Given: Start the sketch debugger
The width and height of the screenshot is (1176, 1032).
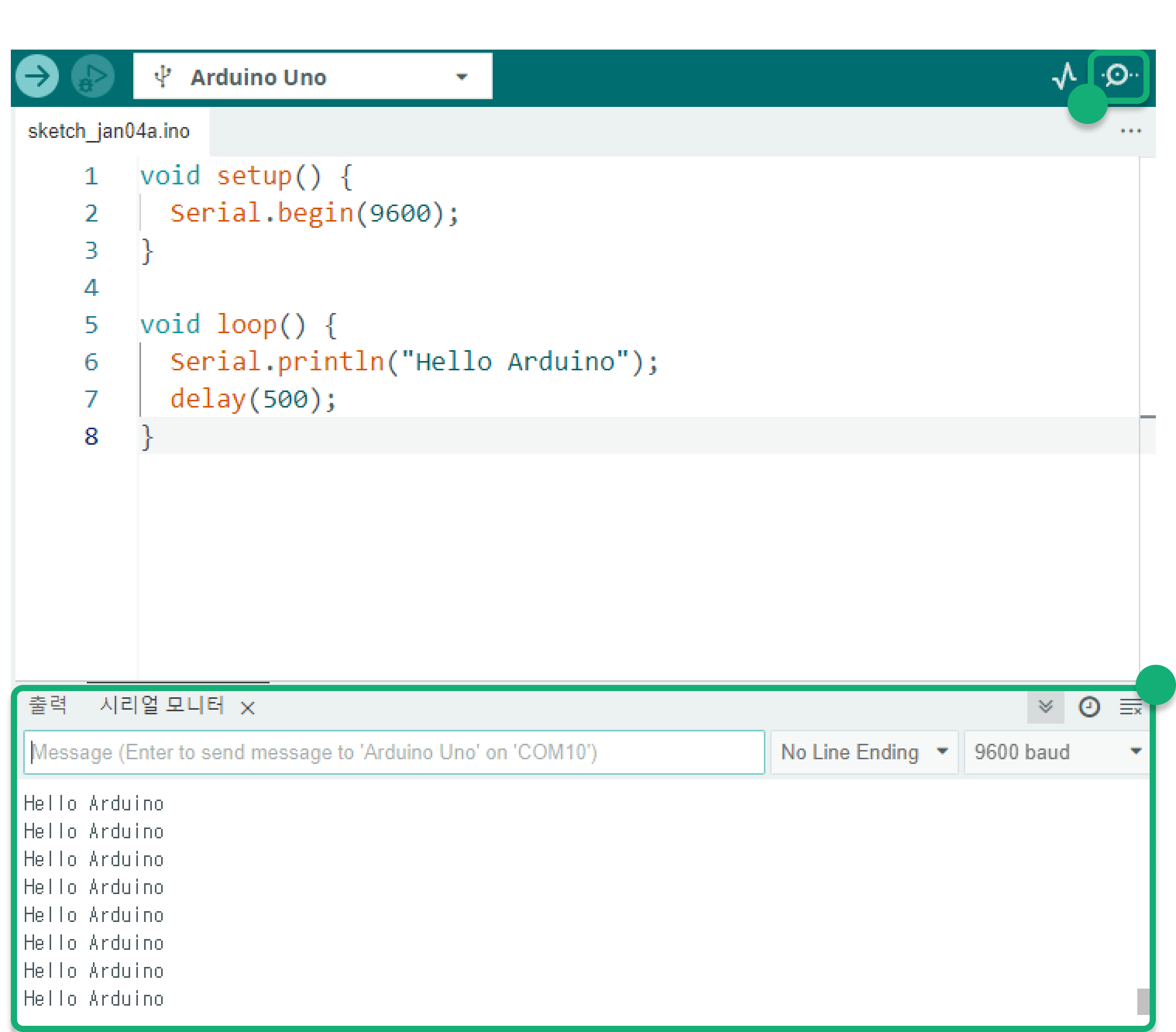Looking at the screenshot, I should (x=92, y=76).
